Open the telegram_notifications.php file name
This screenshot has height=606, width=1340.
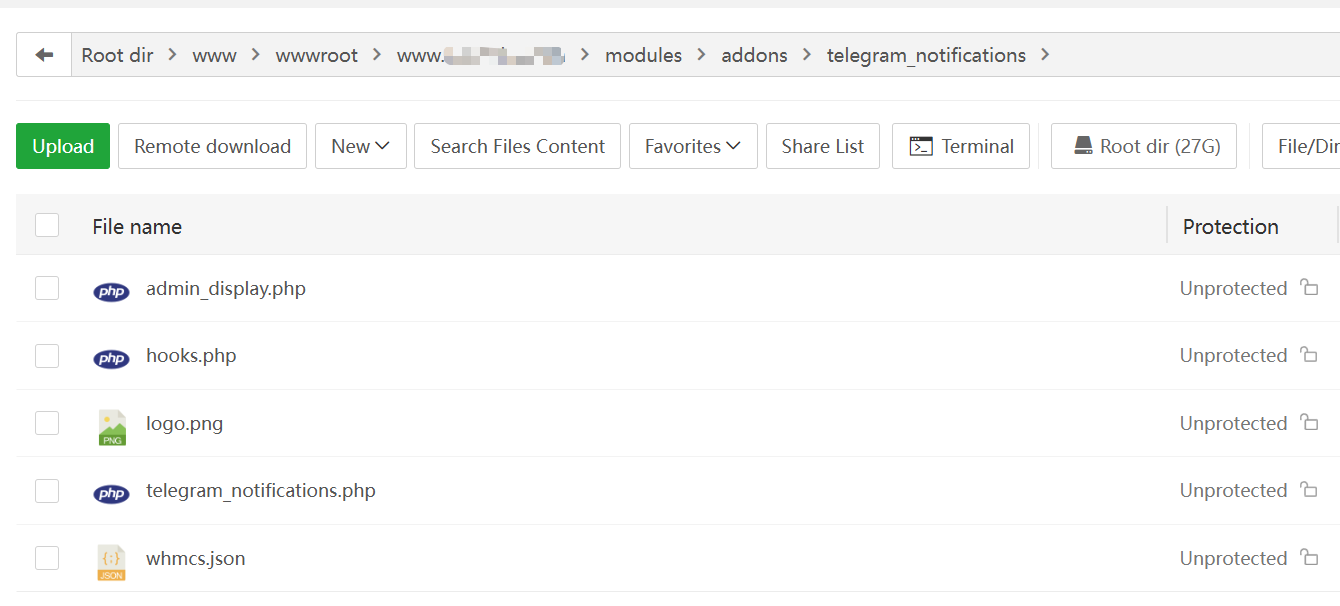tap(260, 491)
